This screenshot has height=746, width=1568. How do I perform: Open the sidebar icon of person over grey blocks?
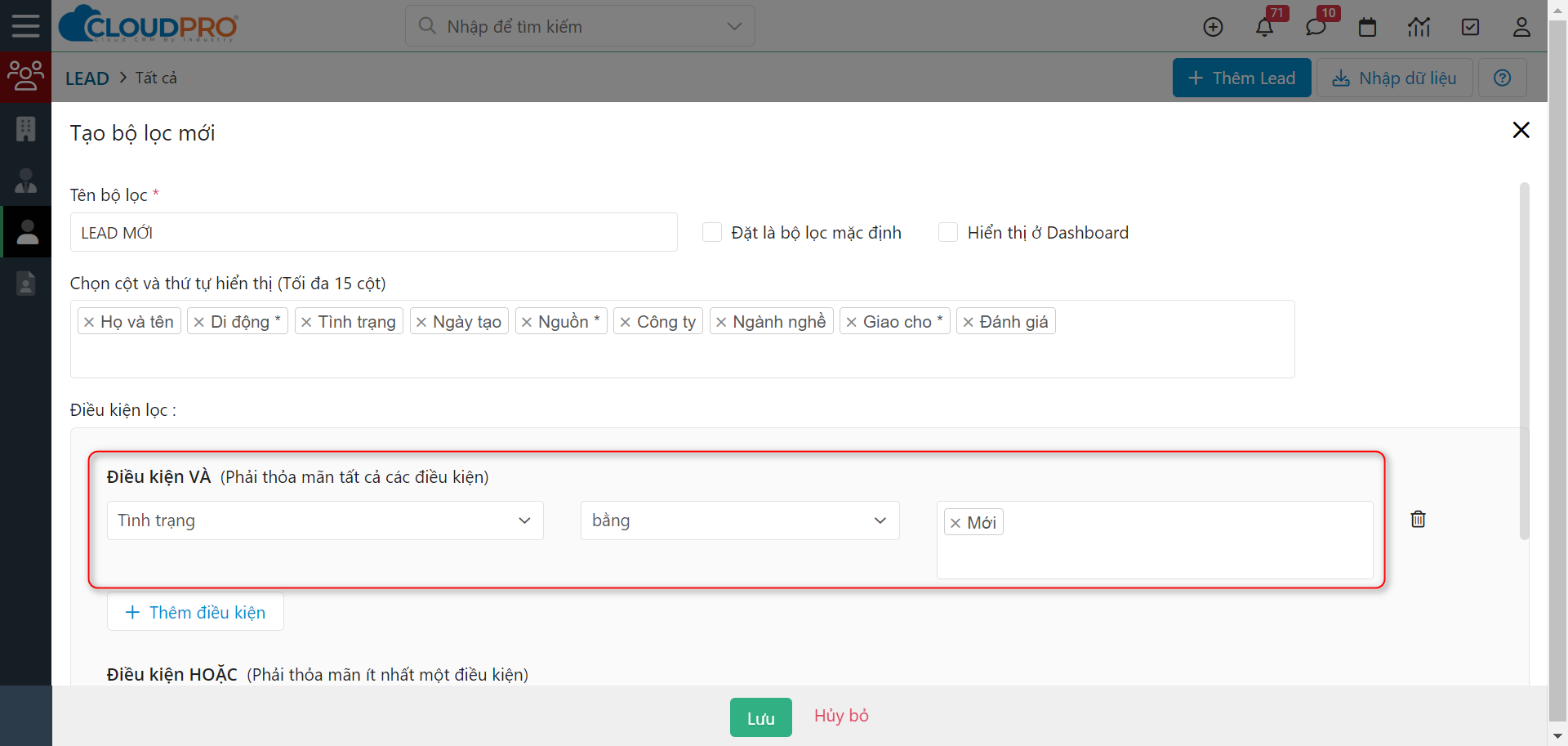(x=25, y=181)
